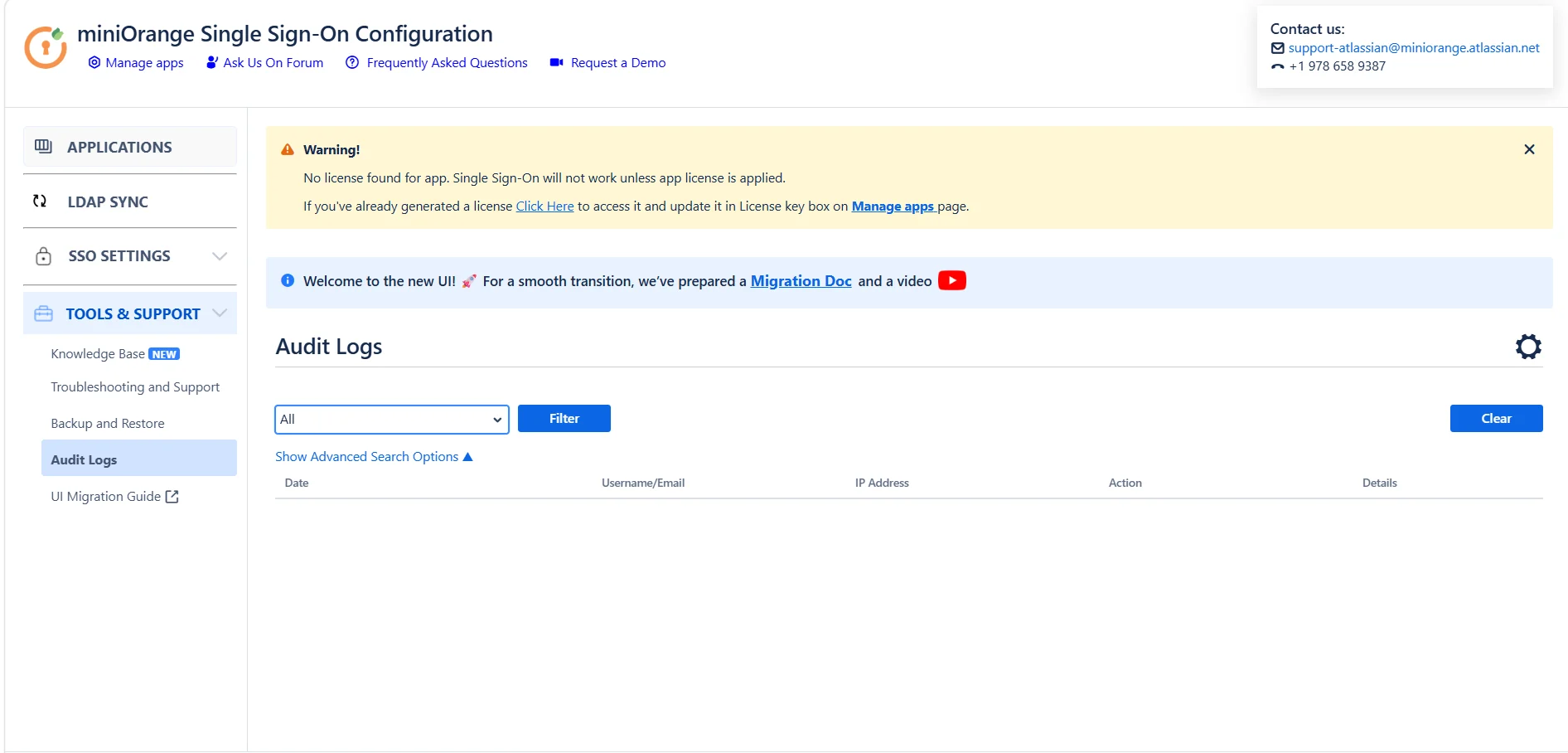Click the LDAP Sync refresh icon
Image resolution: width=1568 pixels, height=753 pixels.
40,202
